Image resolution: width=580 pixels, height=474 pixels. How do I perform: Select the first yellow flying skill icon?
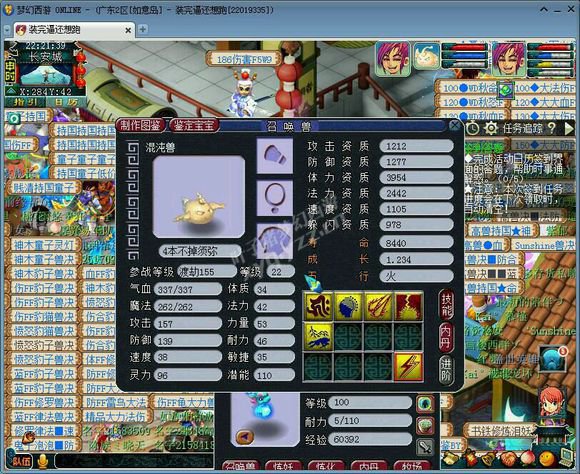(318, 306)
